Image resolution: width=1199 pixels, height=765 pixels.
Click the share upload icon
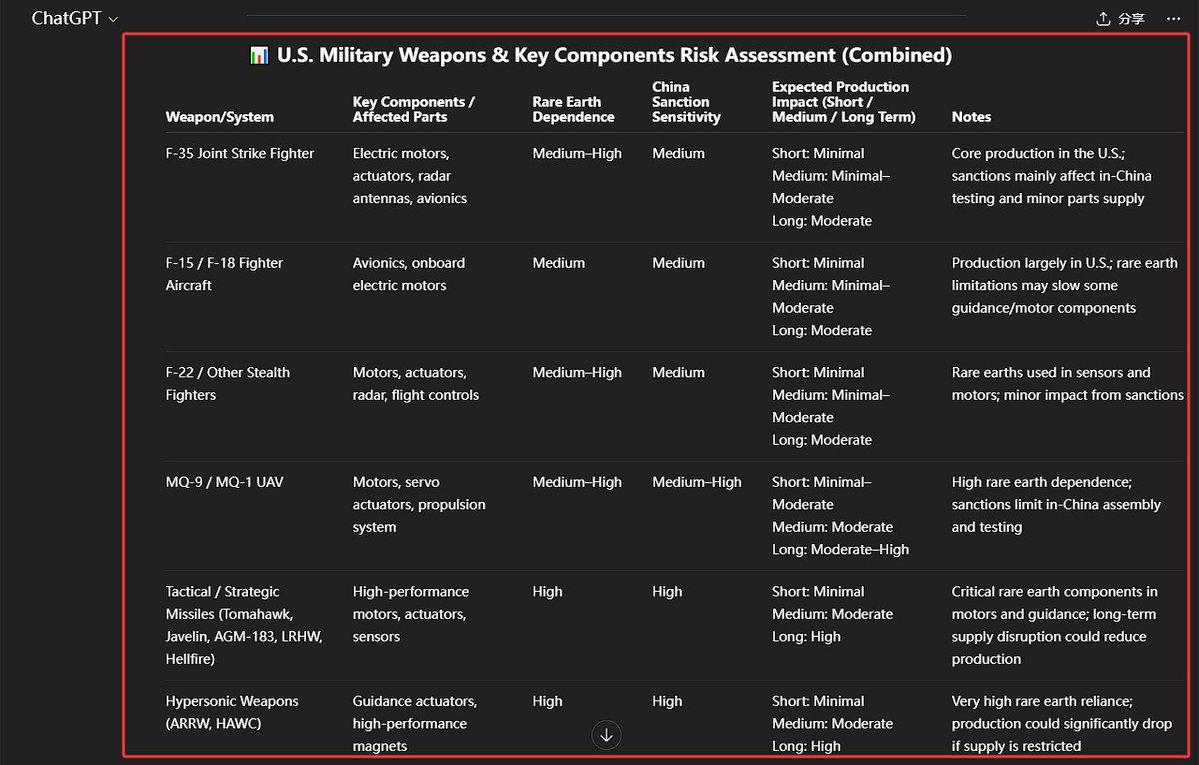(1103, 18)
